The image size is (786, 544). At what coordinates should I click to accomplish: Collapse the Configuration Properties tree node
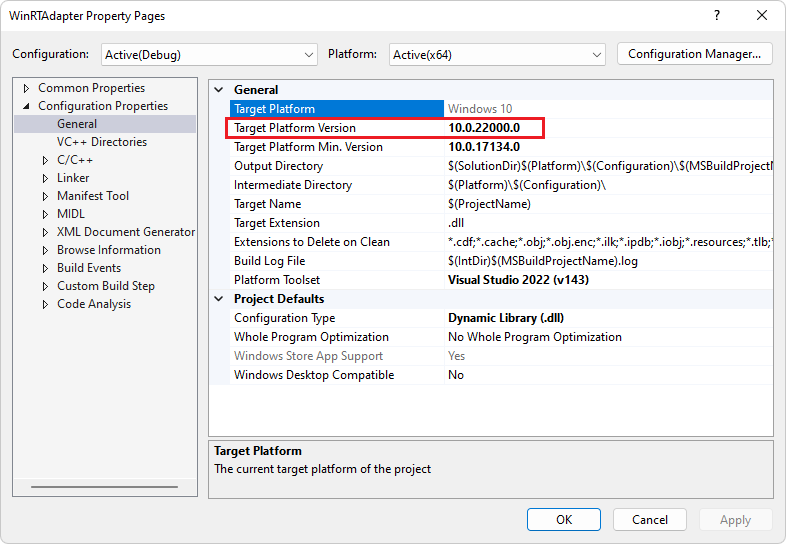(x=26, y=106)
